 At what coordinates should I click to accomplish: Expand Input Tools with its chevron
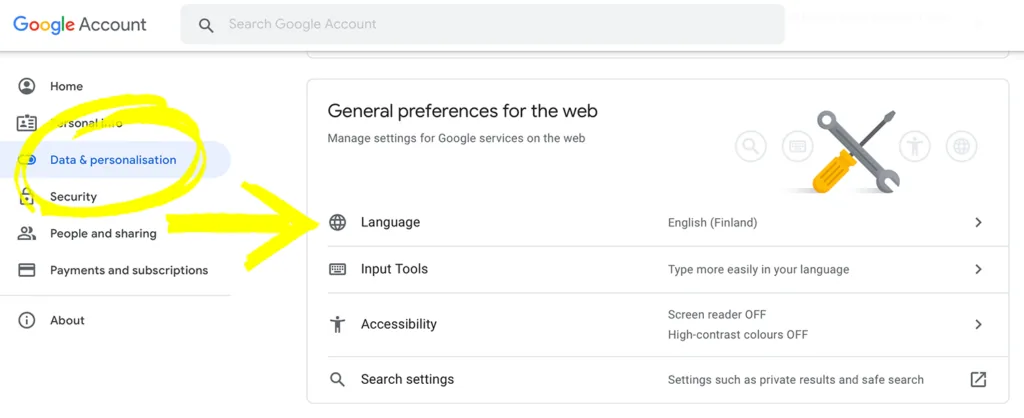pyautogui.click(x=978, y=269)
